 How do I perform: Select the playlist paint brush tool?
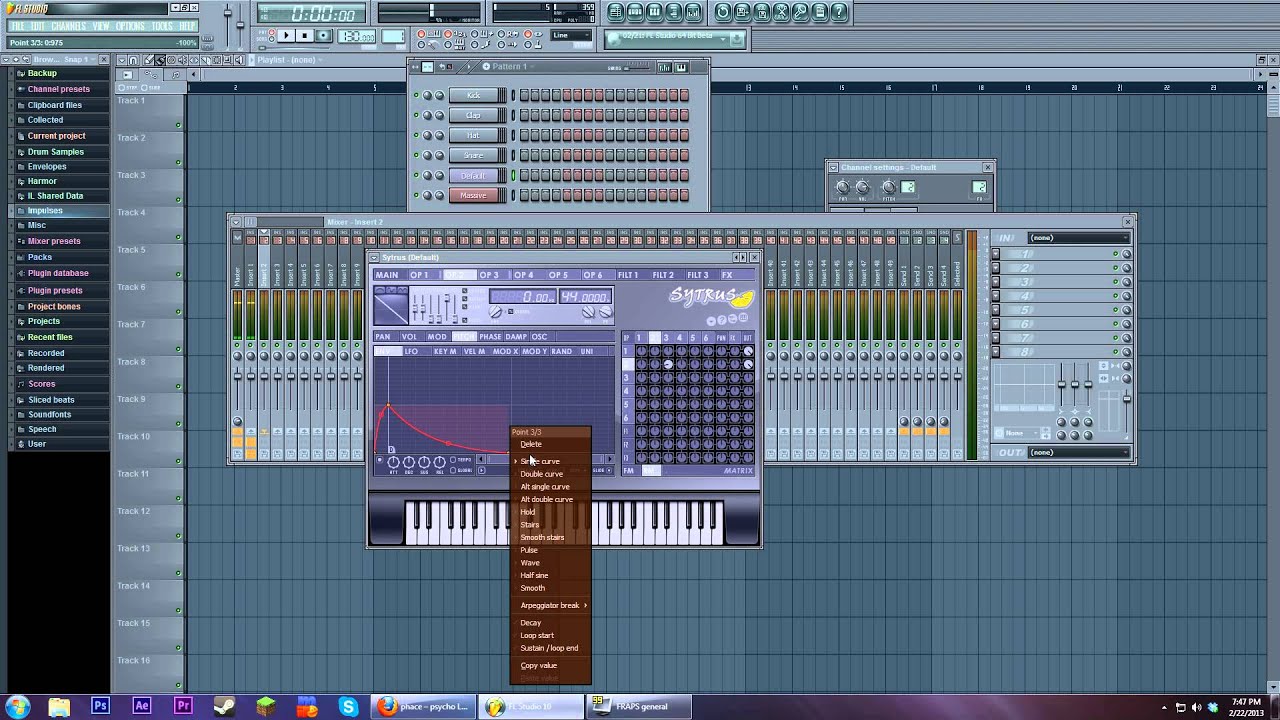point(160,60)
